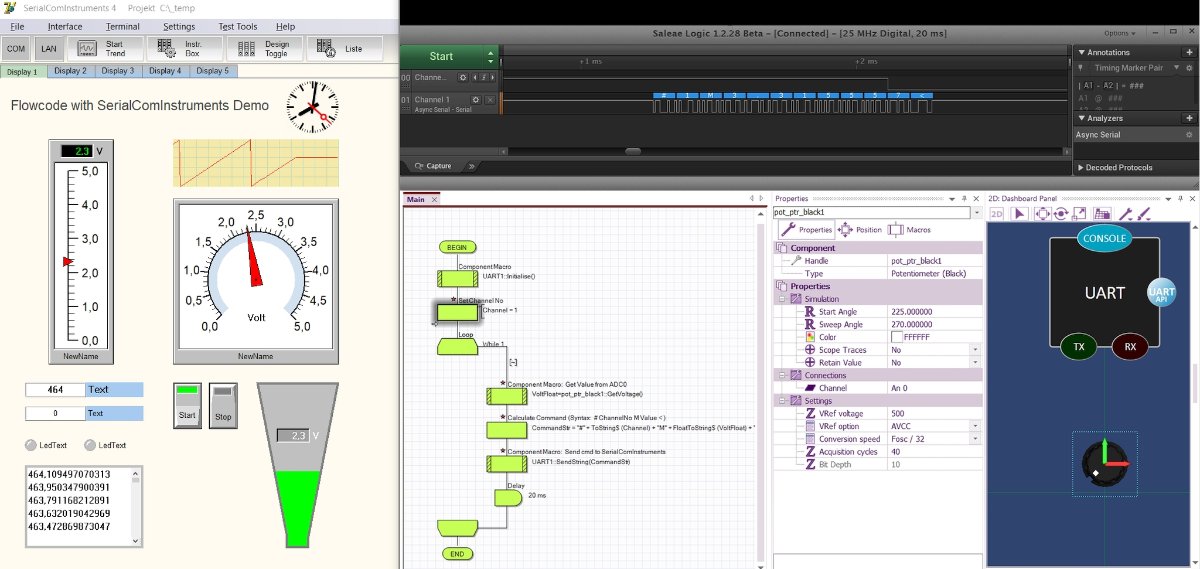
Task: Click the COM connection button
Action: coord(16,48)
